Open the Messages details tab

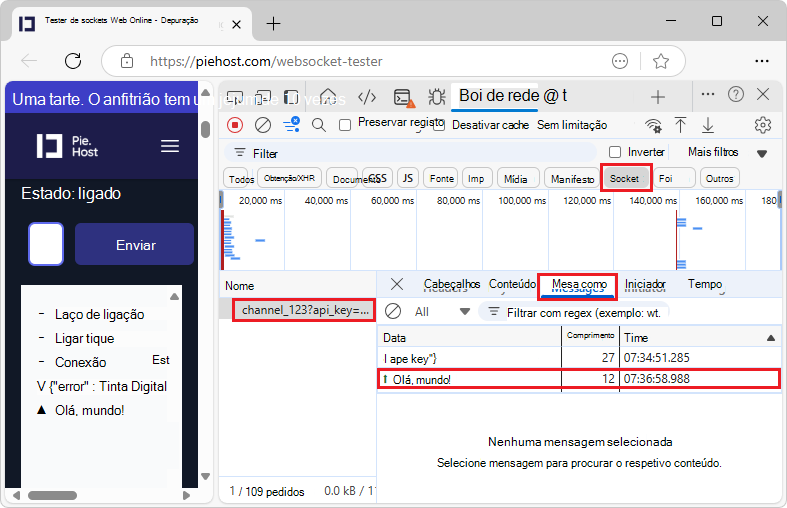click(579, 285)
